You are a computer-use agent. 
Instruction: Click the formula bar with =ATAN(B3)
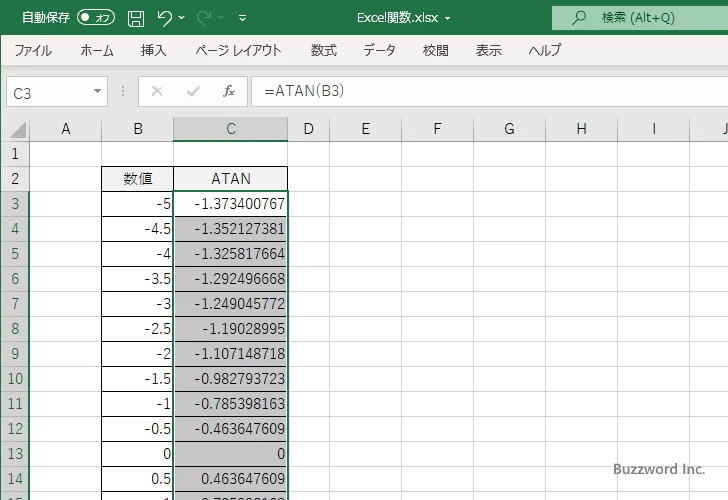[489, 91]
